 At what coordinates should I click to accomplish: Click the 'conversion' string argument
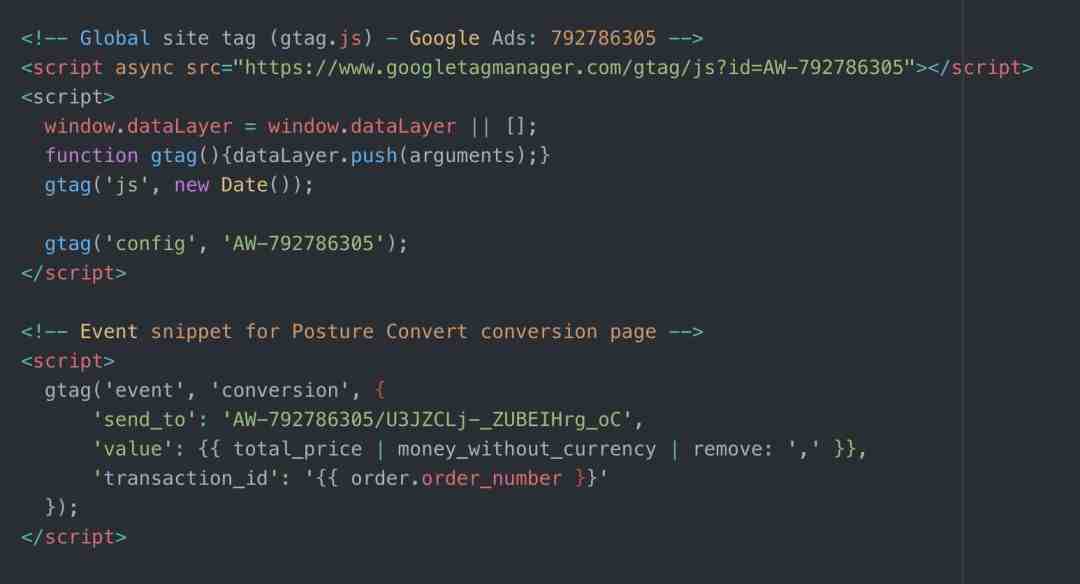[x=280, y=390]
